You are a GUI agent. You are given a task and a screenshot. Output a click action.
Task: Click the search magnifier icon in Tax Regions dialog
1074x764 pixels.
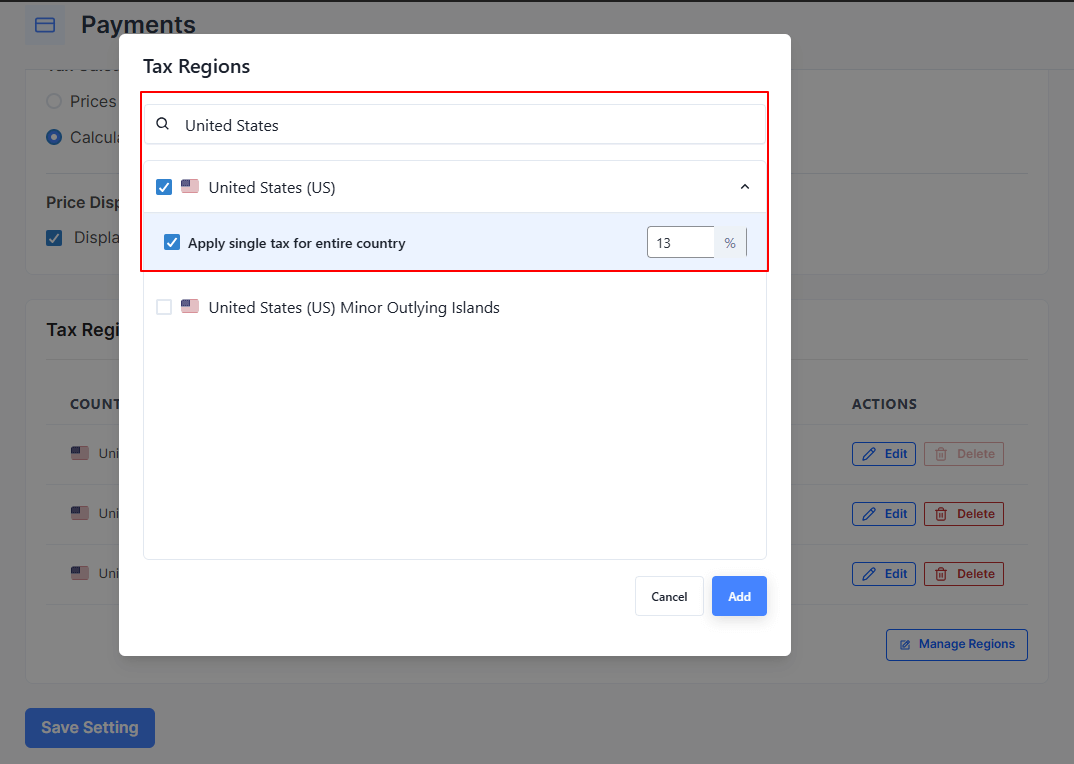coord(162,124)
